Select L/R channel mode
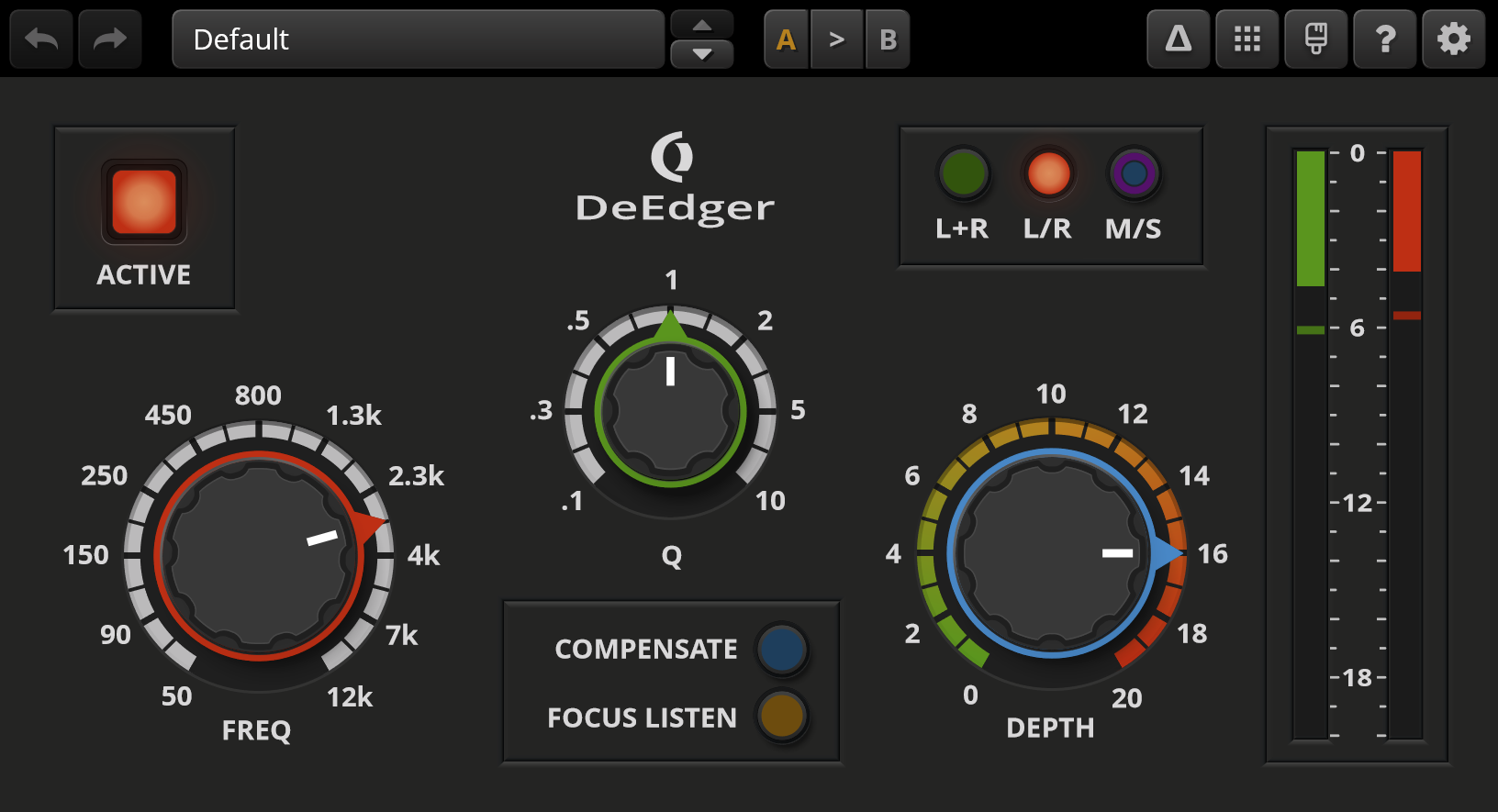 [1048, 173]
